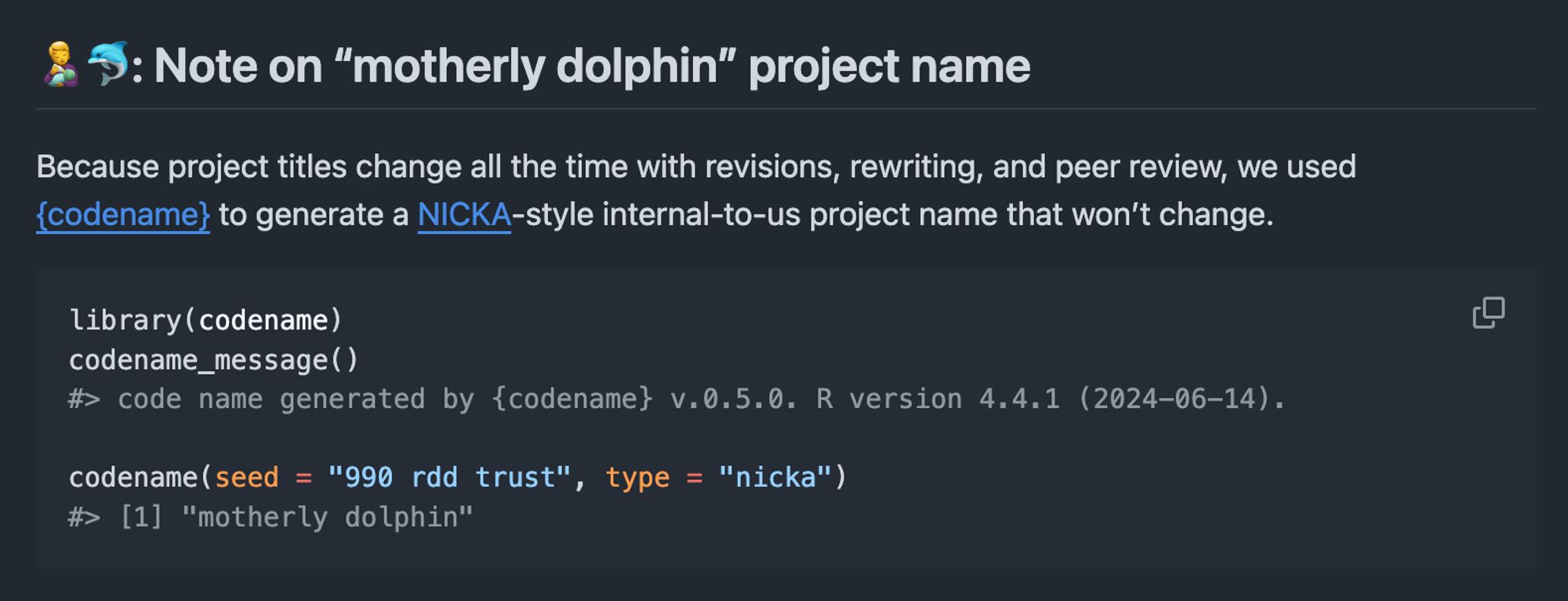The image size is (1568, 601).
Task: Click the heading text 'Note on "motherly dolphin" project name'
Action: (x=592, y=65)
